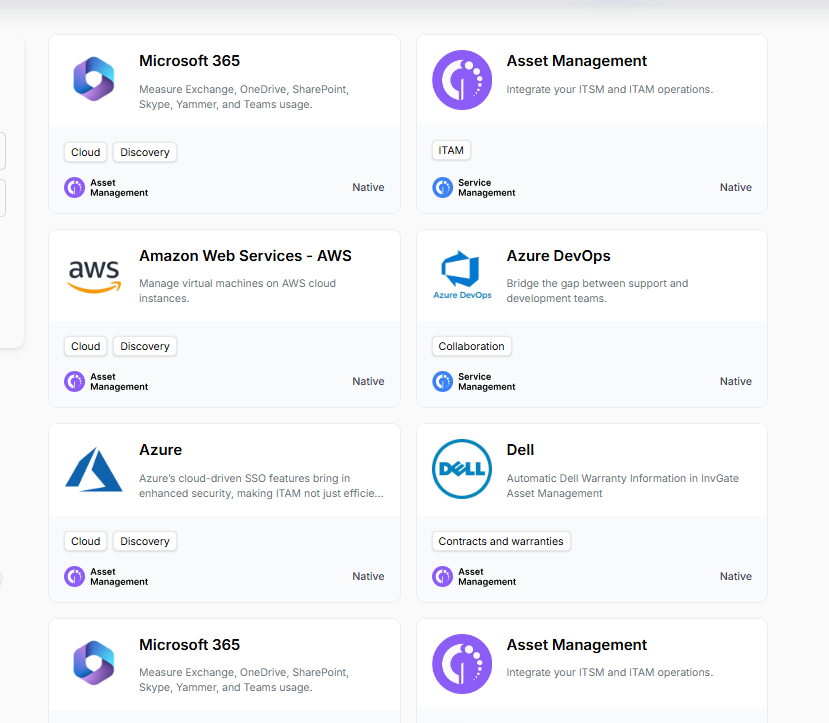Click the Microsoft 365 logo in top card
Screen dimensions: 829x723
coord(94,79)
